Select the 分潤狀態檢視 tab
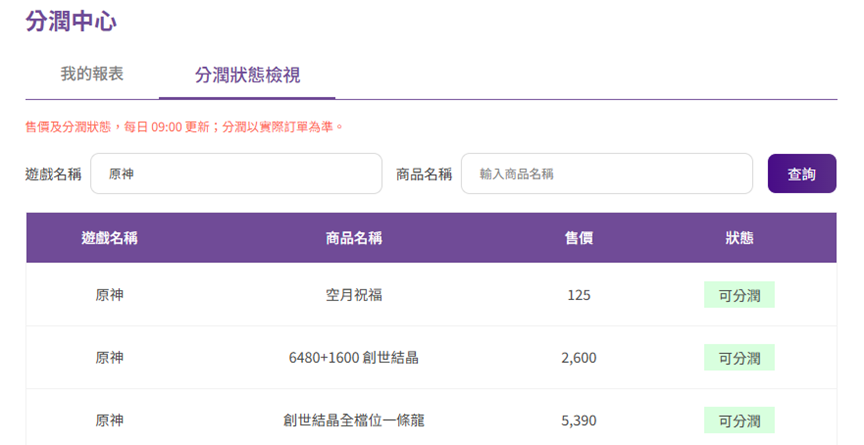Image resolution: width=864 pixels, height=445 pixels. (x=247, y=75)
